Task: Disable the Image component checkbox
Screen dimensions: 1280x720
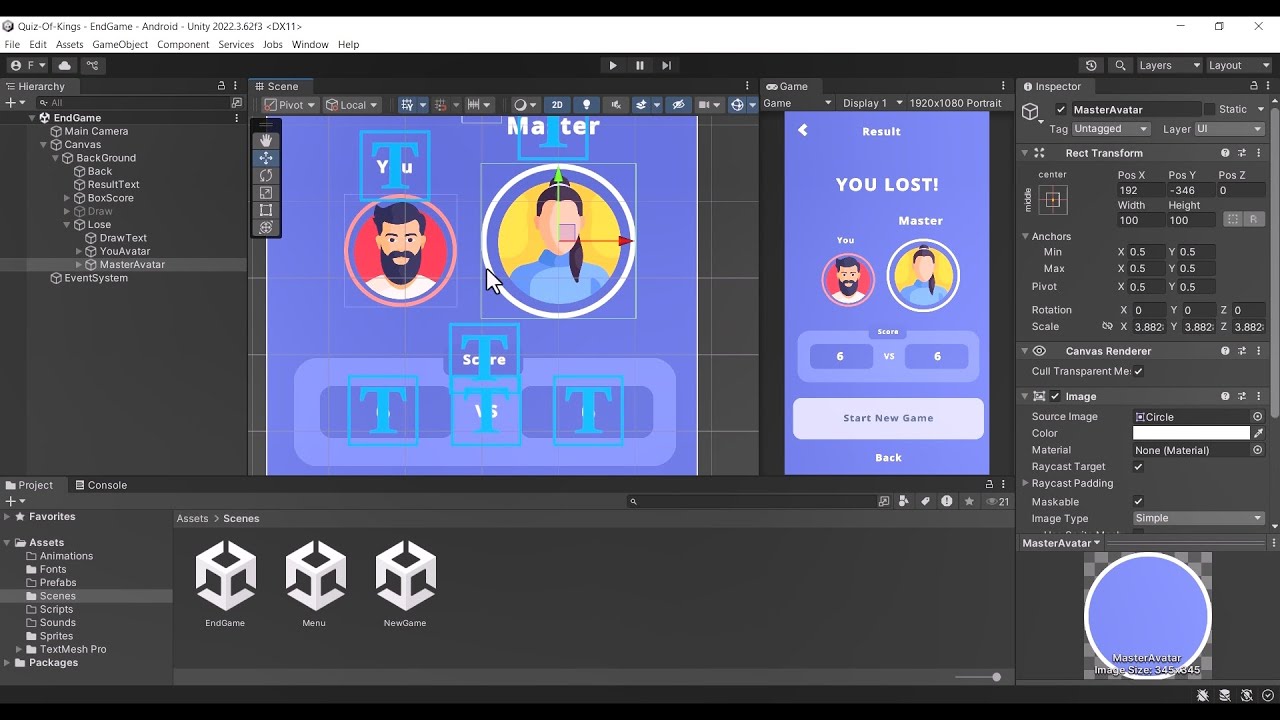Action: (x=1055, y=397)
